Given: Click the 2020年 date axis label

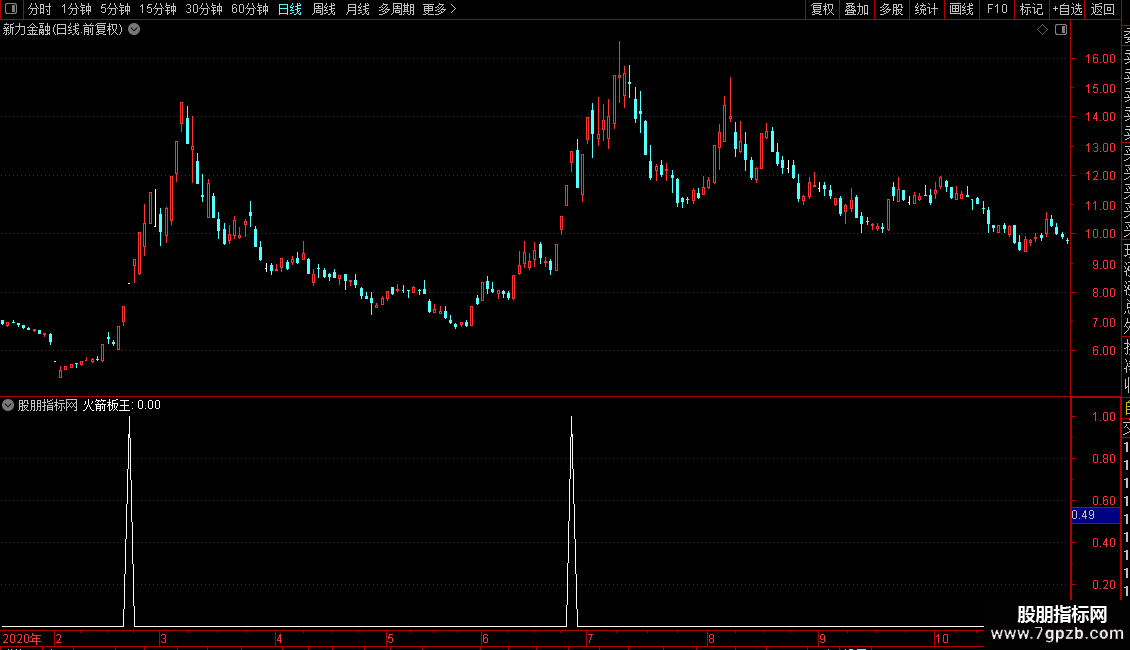Looking at the screenshot, I should [22, 638].
